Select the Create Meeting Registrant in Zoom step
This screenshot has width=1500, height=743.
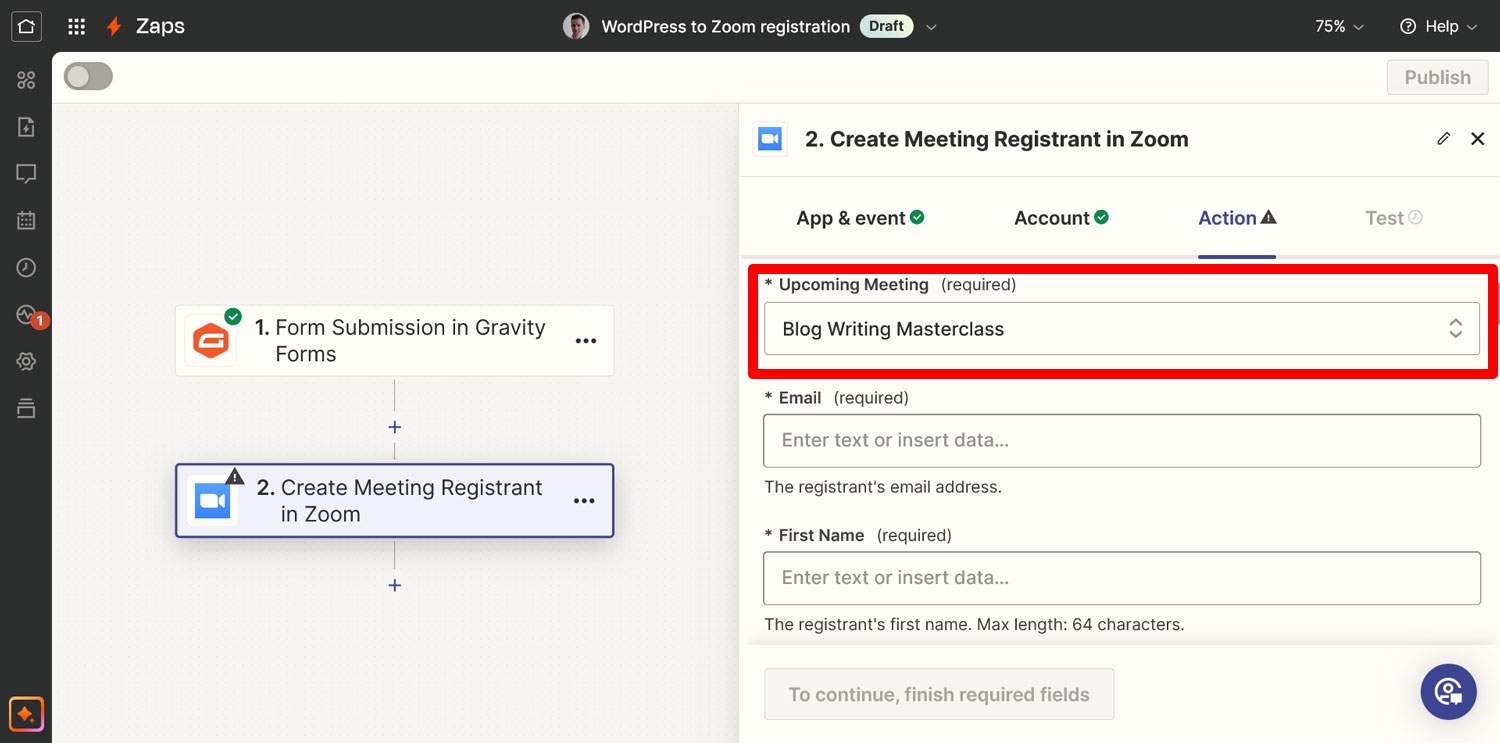(x=394, y=500)
